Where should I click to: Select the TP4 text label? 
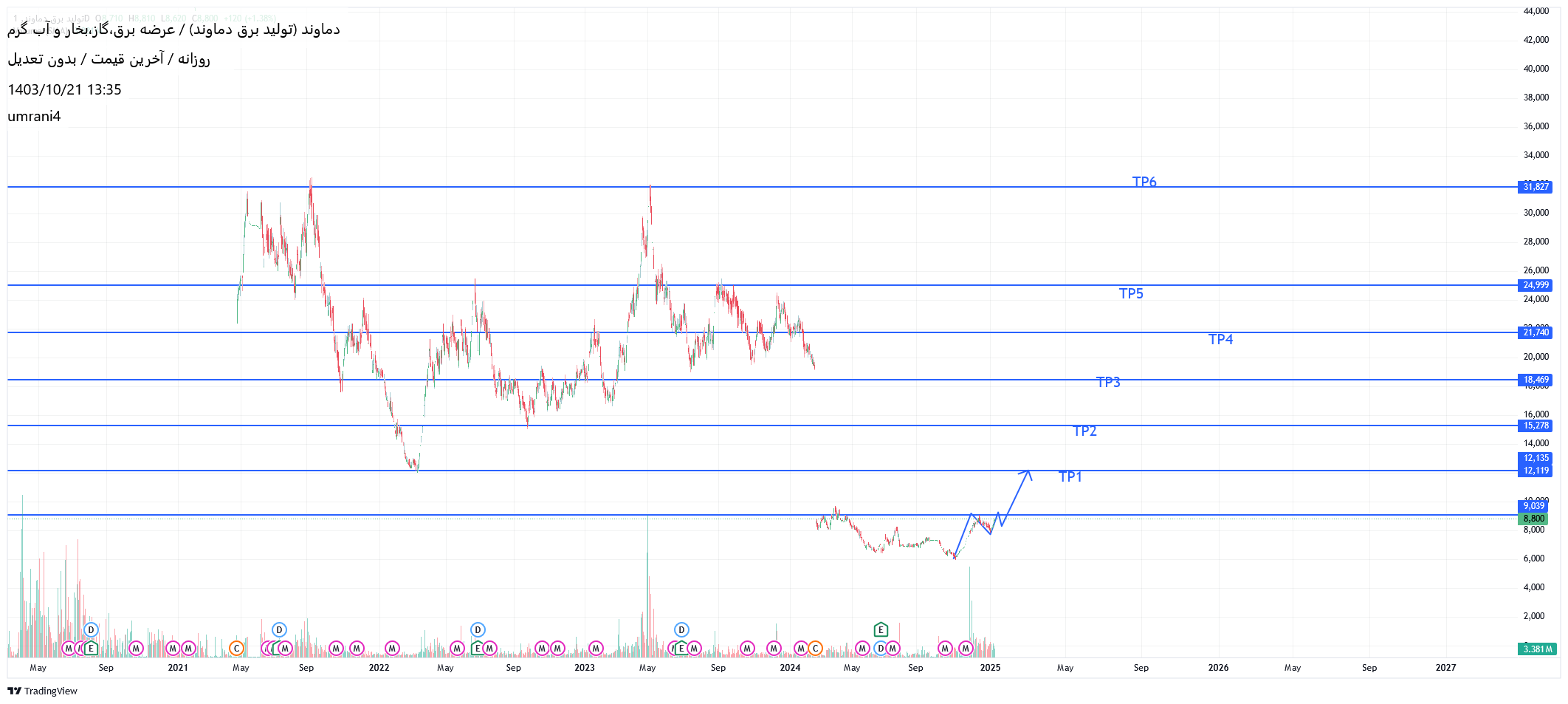(1220, 339)
